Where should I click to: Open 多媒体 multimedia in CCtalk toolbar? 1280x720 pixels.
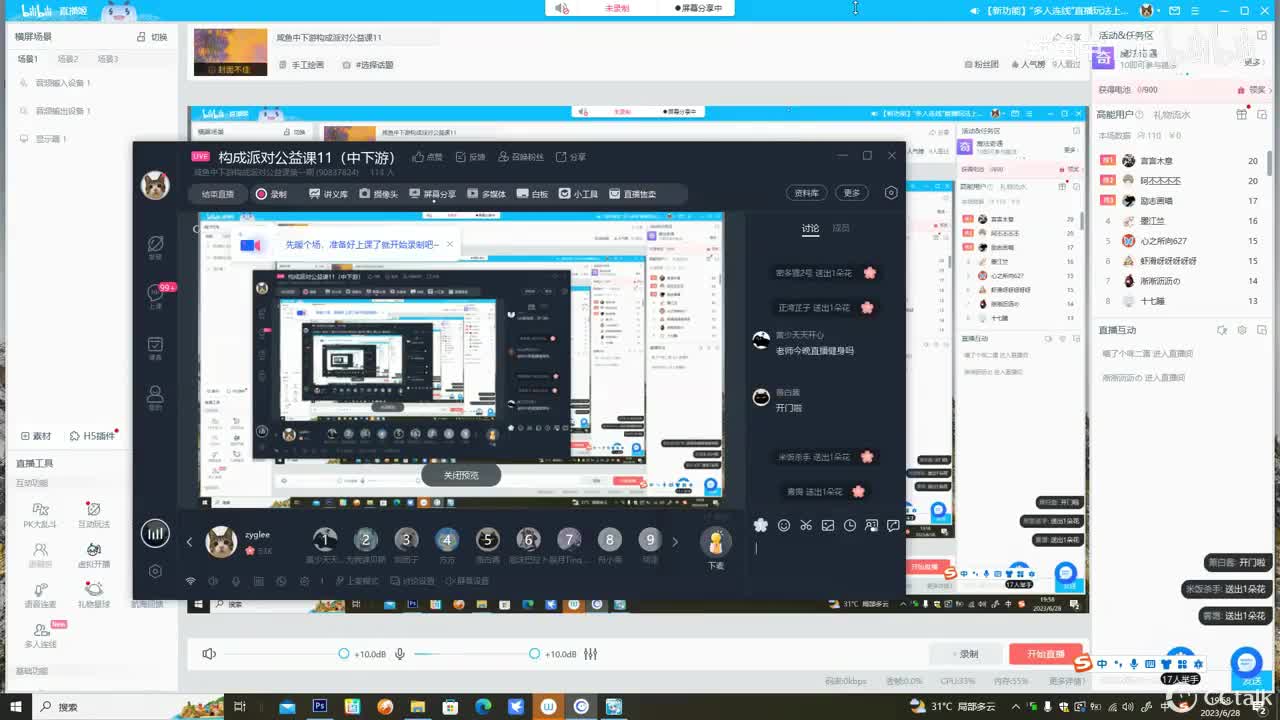coord(487,194)
